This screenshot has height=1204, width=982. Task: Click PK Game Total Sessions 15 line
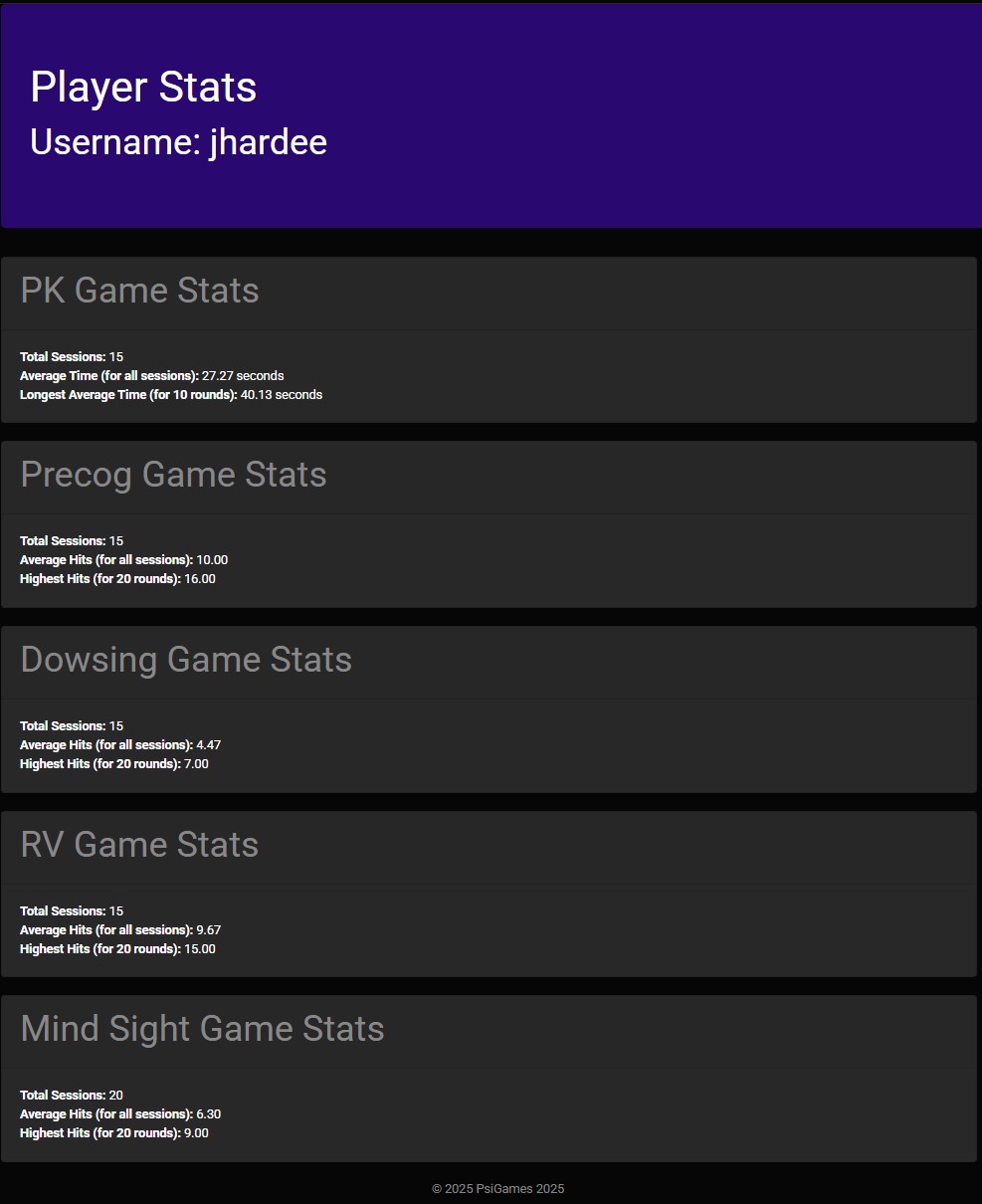click(72, 357)
